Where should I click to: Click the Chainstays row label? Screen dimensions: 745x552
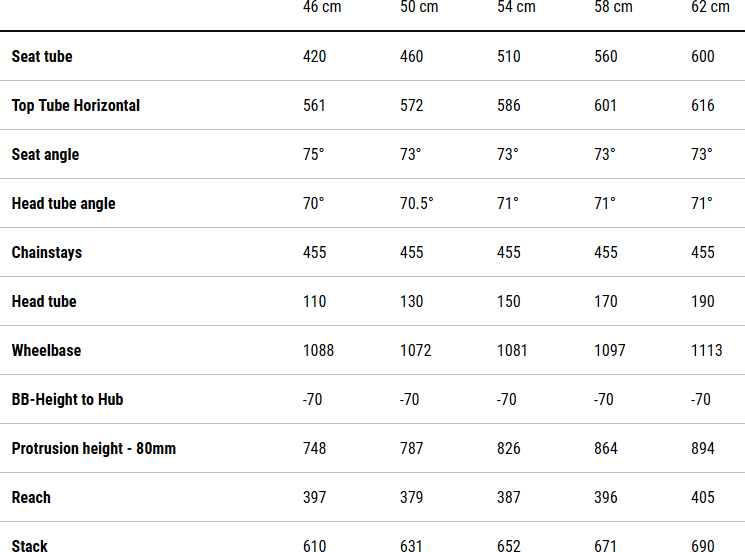(47, 252)
